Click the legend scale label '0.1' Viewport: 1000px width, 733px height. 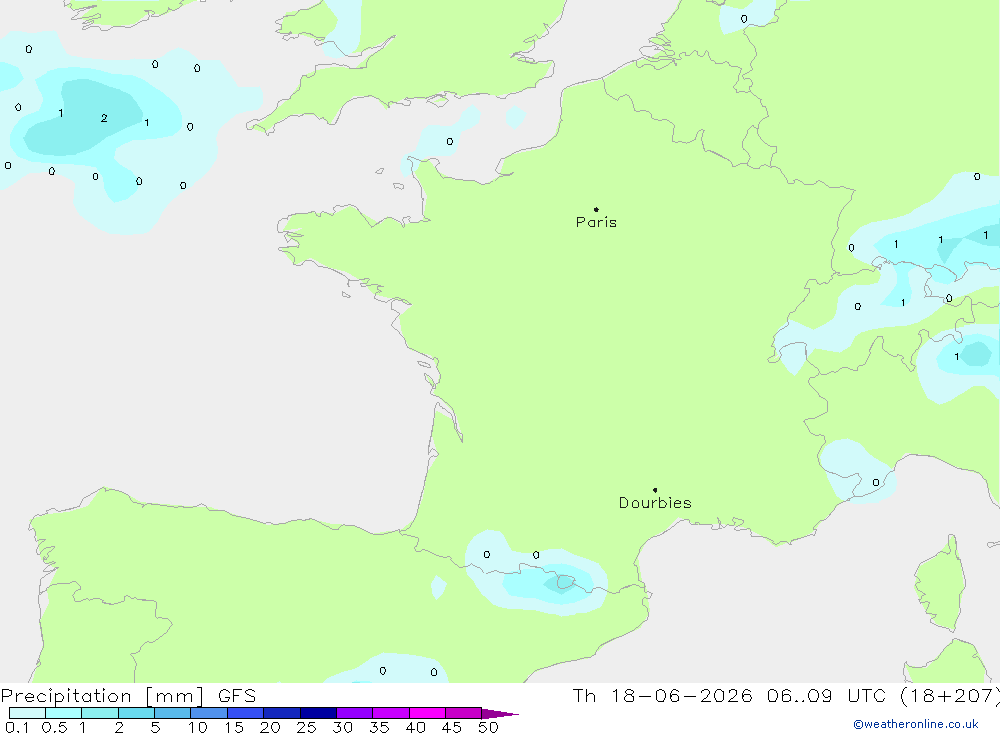[x=17, y=727]
